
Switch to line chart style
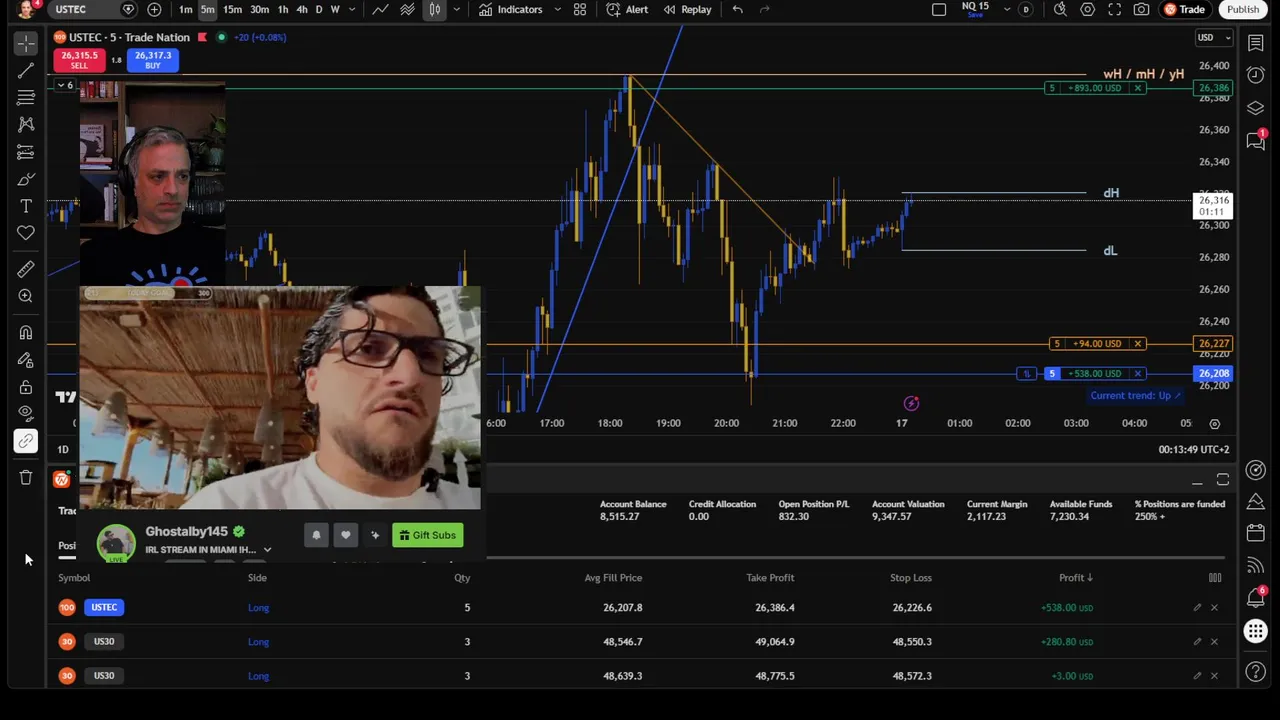coord(381,9)
